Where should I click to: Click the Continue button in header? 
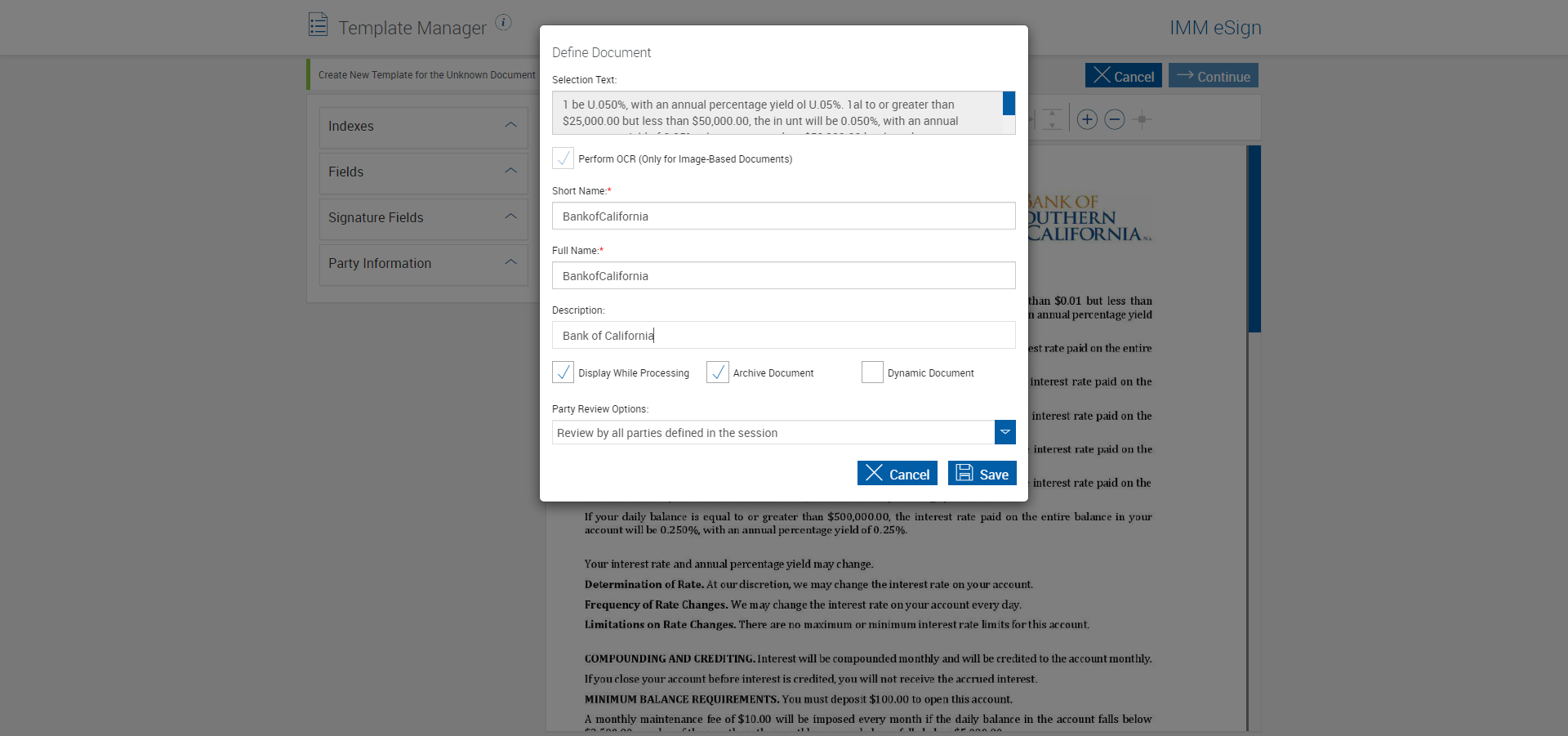(x=1213, y=76)
